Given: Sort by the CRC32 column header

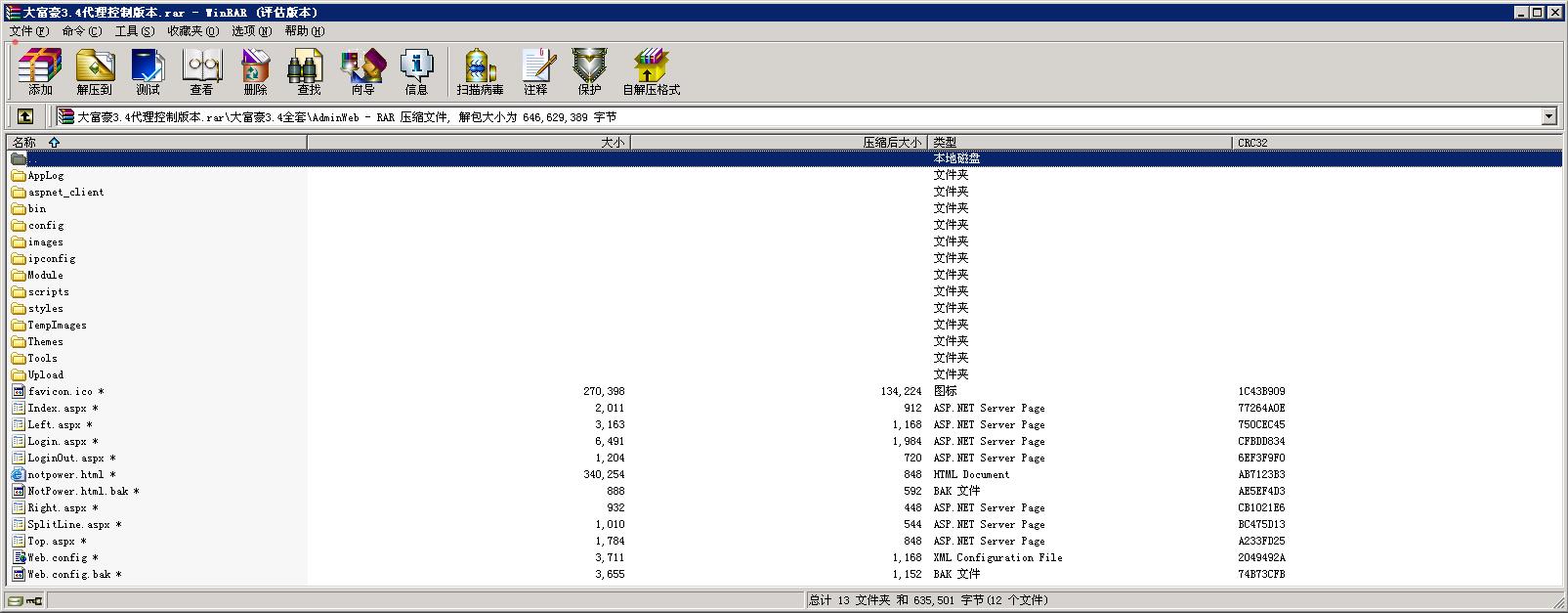Looking at the screenshot, I should tap(1252, 143).
